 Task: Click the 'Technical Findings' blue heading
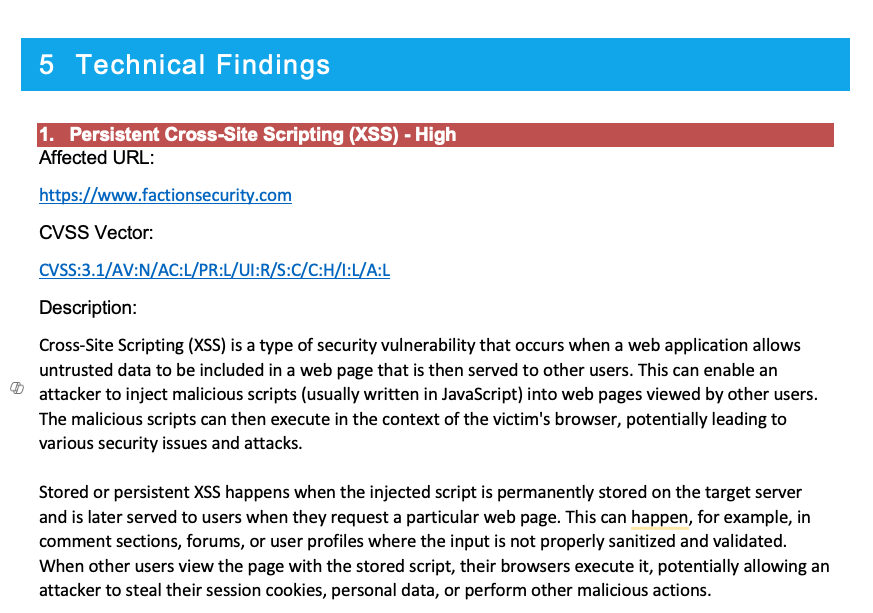coord(203,65)
